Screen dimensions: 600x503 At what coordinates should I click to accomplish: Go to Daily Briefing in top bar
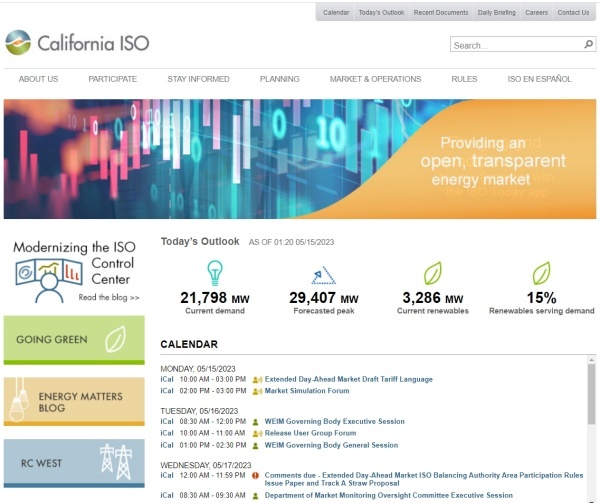click(x=497, y=12)
